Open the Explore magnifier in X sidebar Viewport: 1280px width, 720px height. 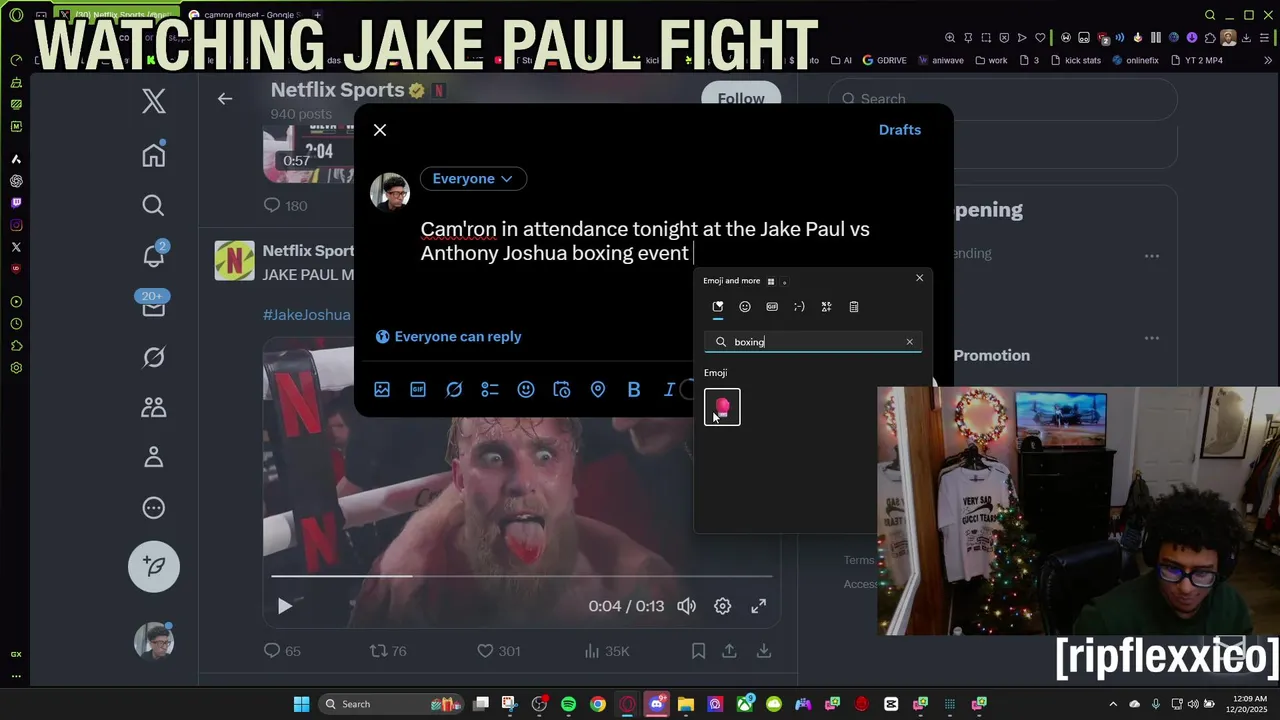[x=153, y=205]
